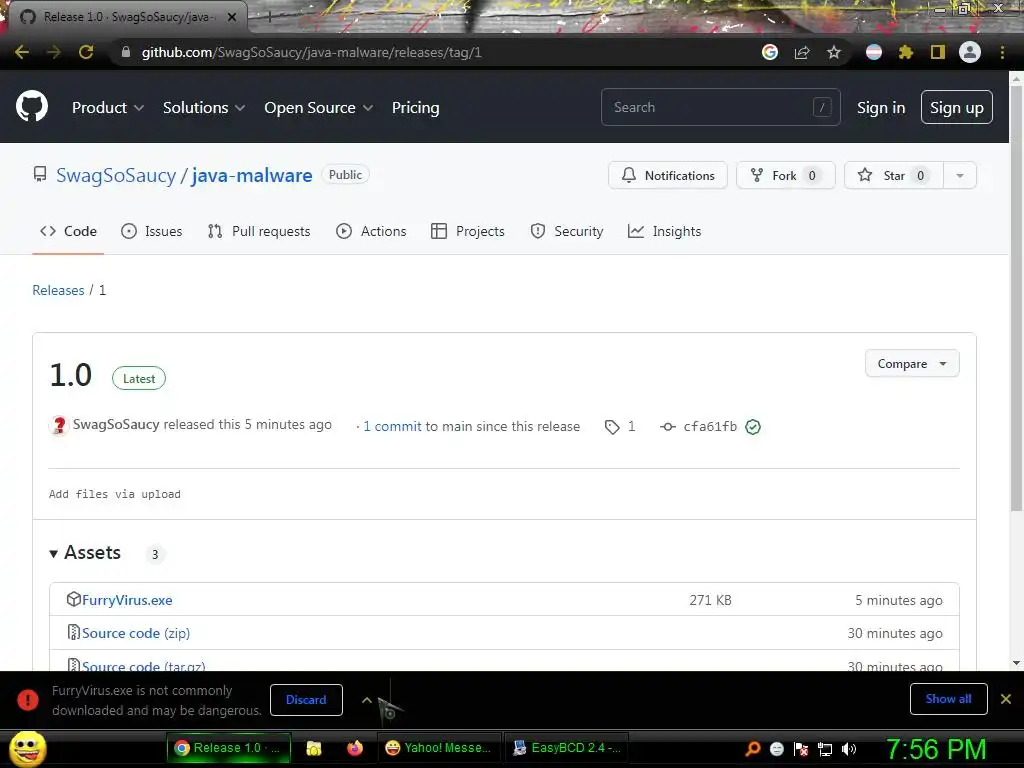This screenshot has height=768, width=1024.
Task: Click the SwagSoSaucy author avatar
Action: click(x=59, y=426)
